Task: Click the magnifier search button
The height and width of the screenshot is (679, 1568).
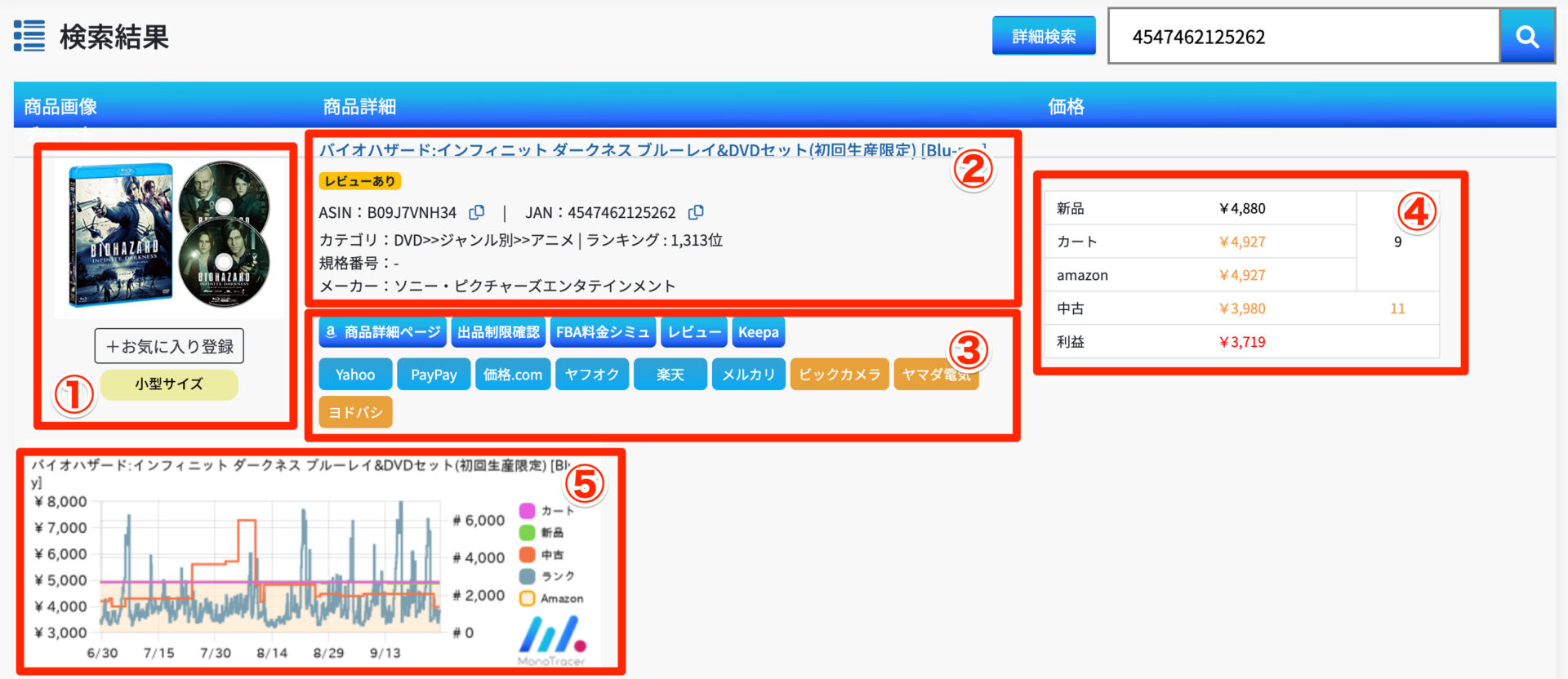Action: tap(1527, 36)
